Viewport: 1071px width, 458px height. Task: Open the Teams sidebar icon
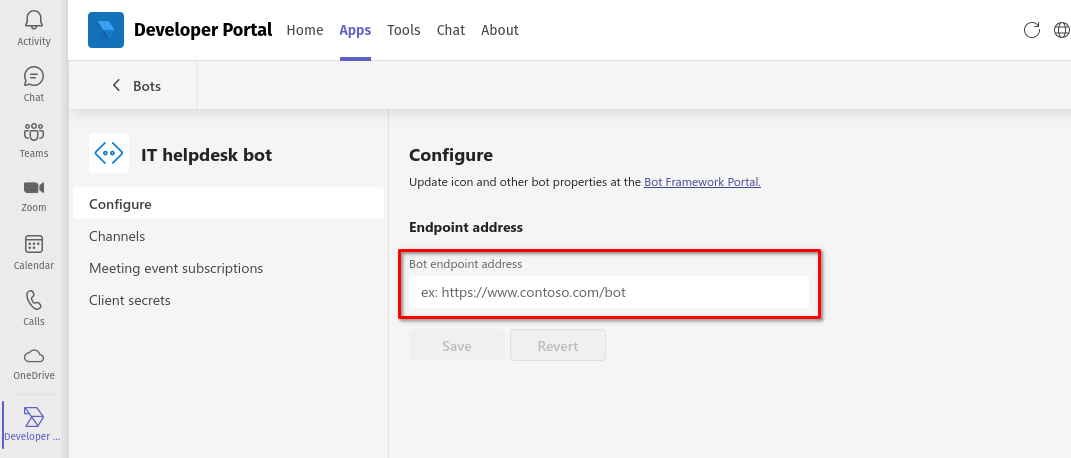coord(33,132)
